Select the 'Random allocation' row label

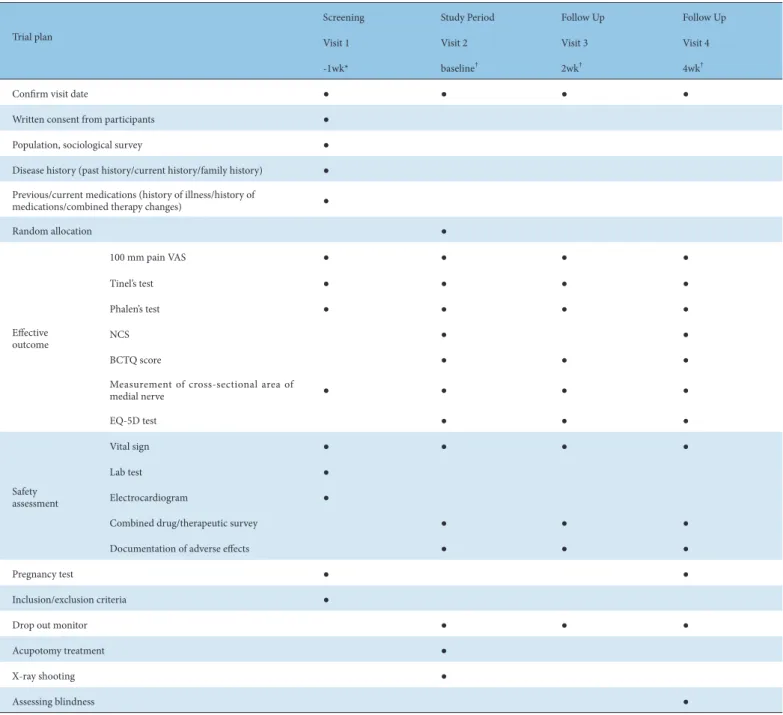pos(52,231)
